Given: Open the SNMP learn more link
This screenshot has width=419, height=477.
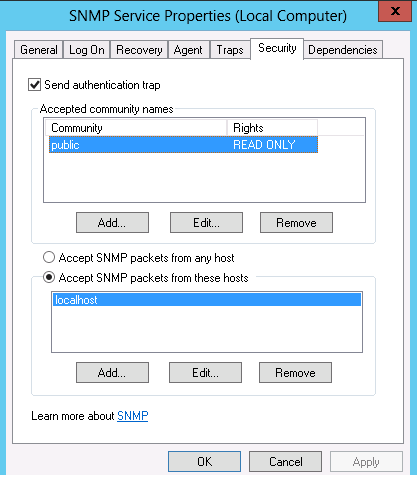Looking at the screenshot, I should point(132,416).
